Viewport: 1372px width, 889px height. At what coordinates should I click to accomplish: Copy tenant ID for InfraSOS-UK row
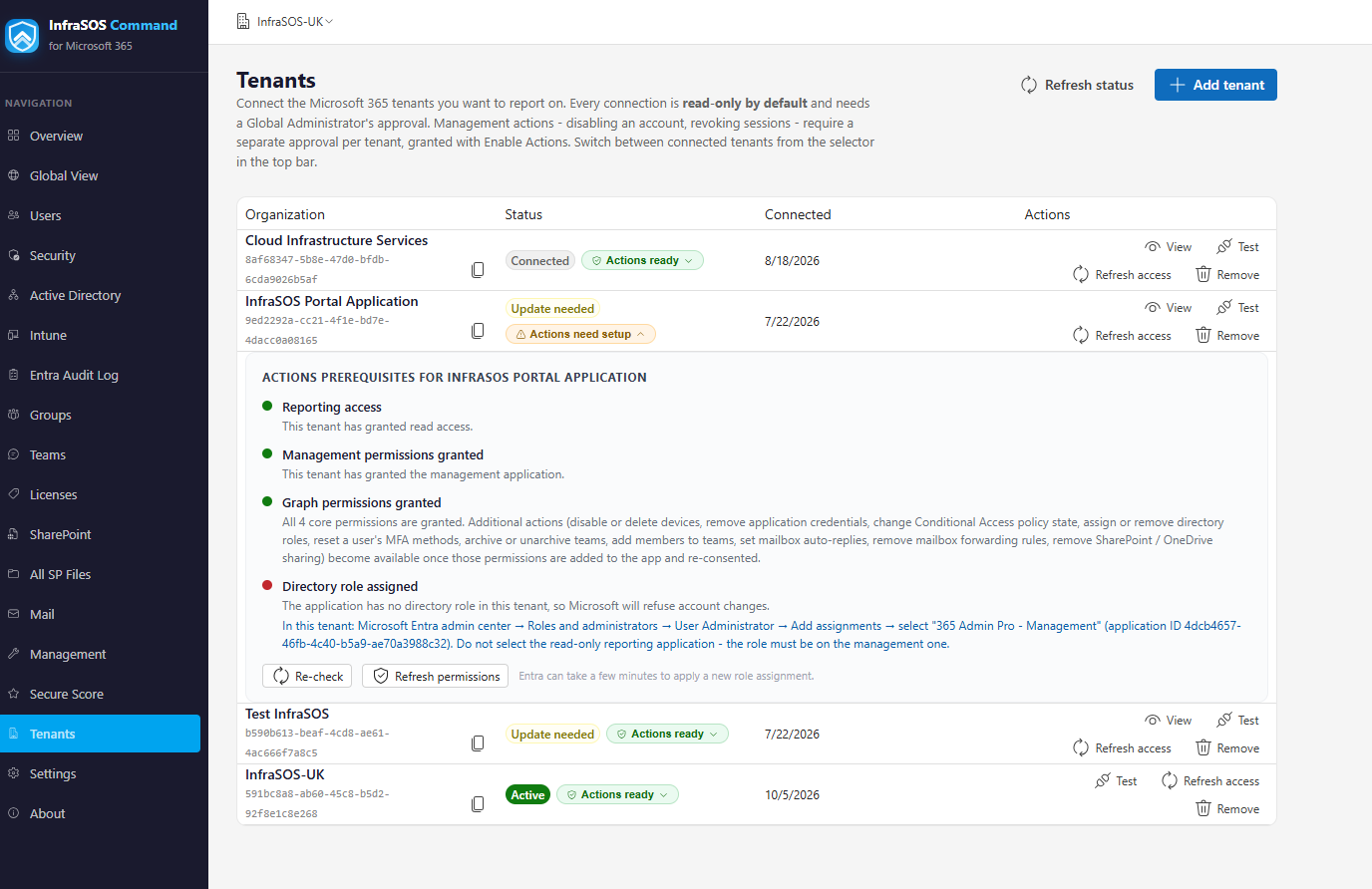tap(478, 804)
